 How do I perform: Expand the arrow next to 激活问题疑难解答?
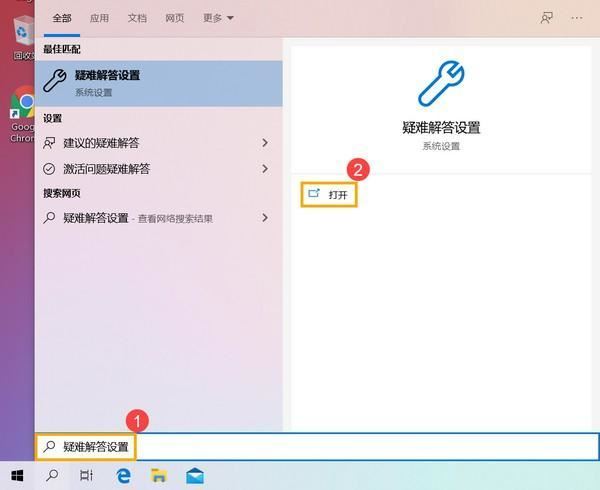click(x=265, y=169)
